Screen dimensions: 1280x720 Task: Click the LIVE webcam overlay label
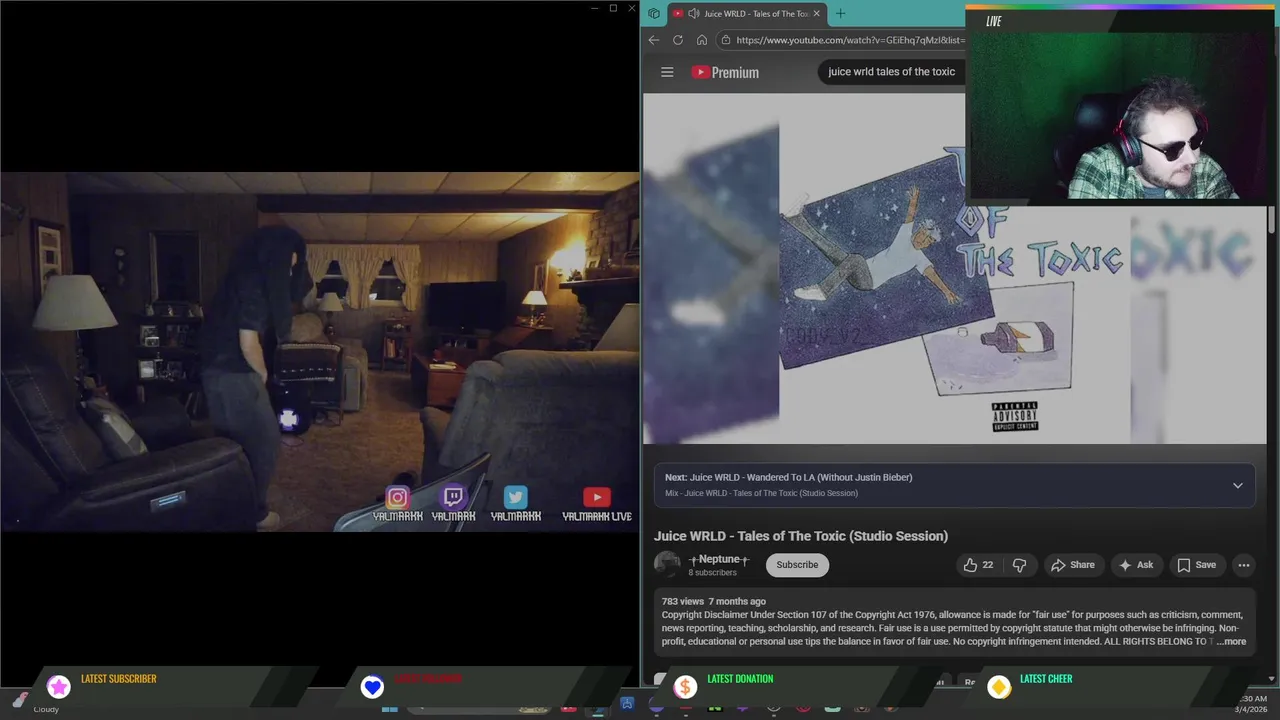coord(993,21)
